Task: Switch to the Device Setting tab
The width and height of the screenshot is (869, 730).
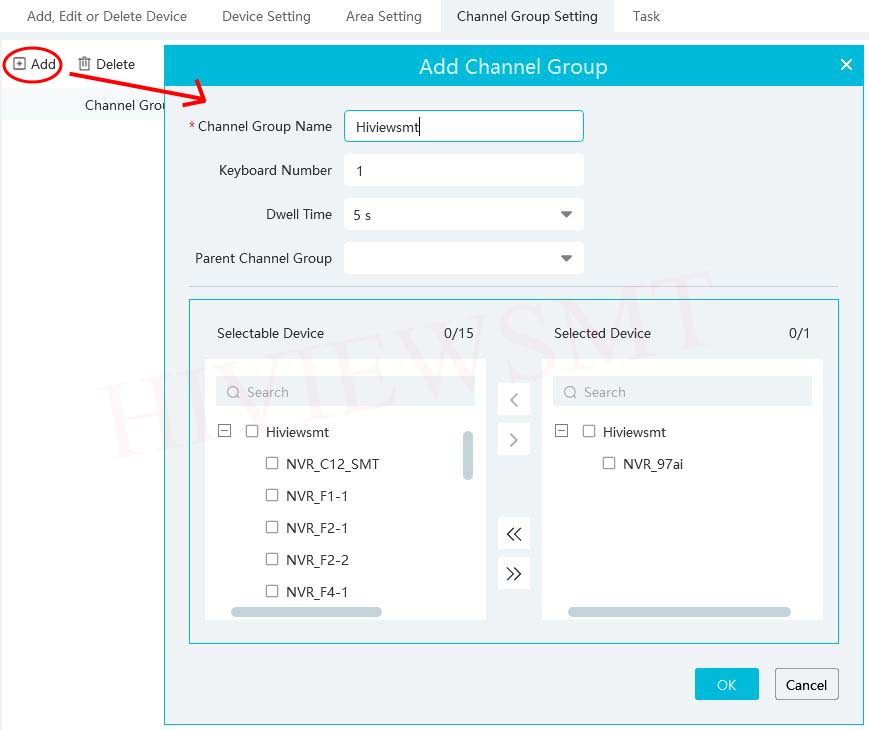Action: (x=266, y=16)
